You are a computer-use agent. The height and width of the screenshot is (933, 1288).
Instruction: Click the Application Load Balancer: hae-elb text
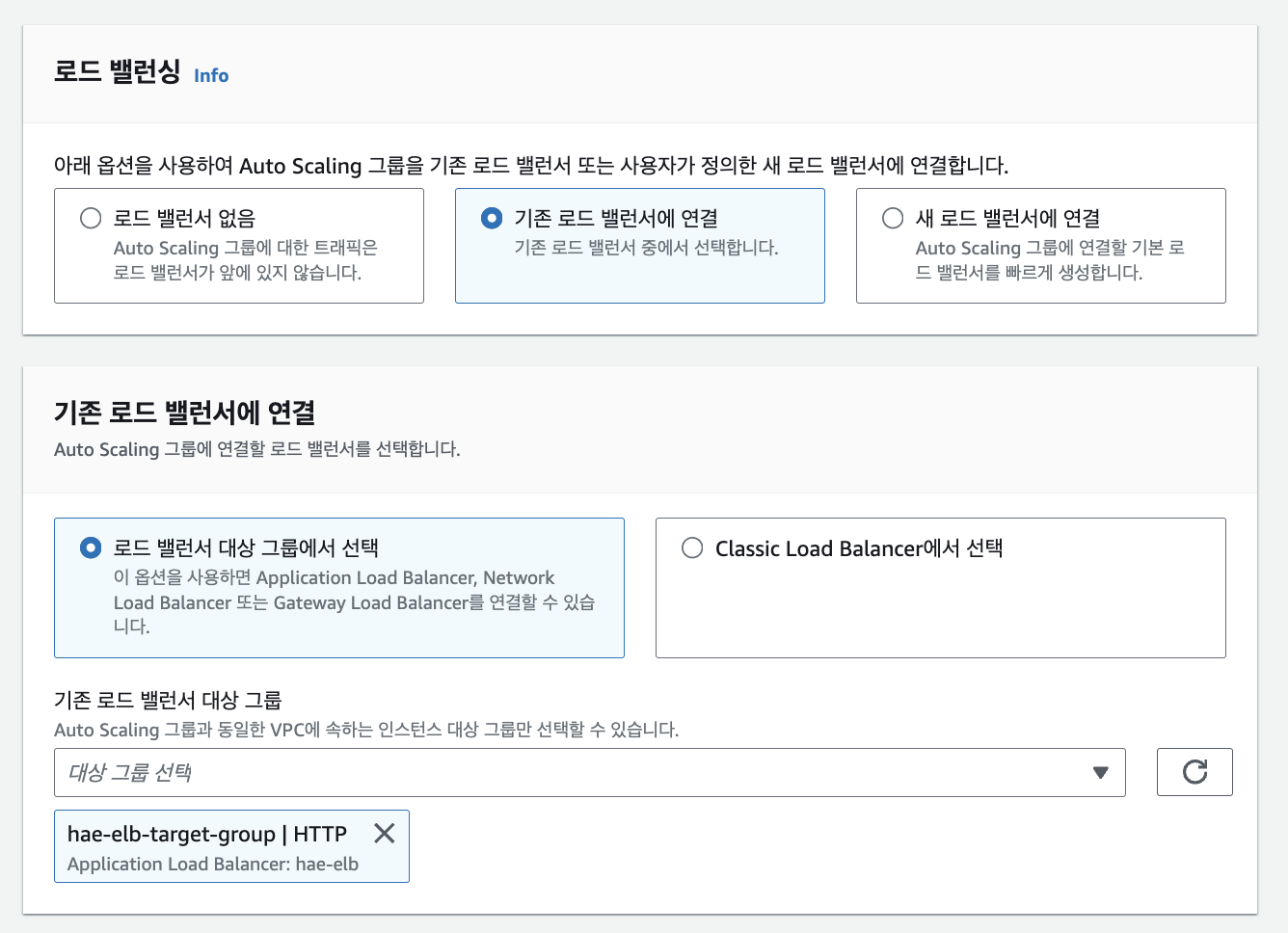click(213, 864)
